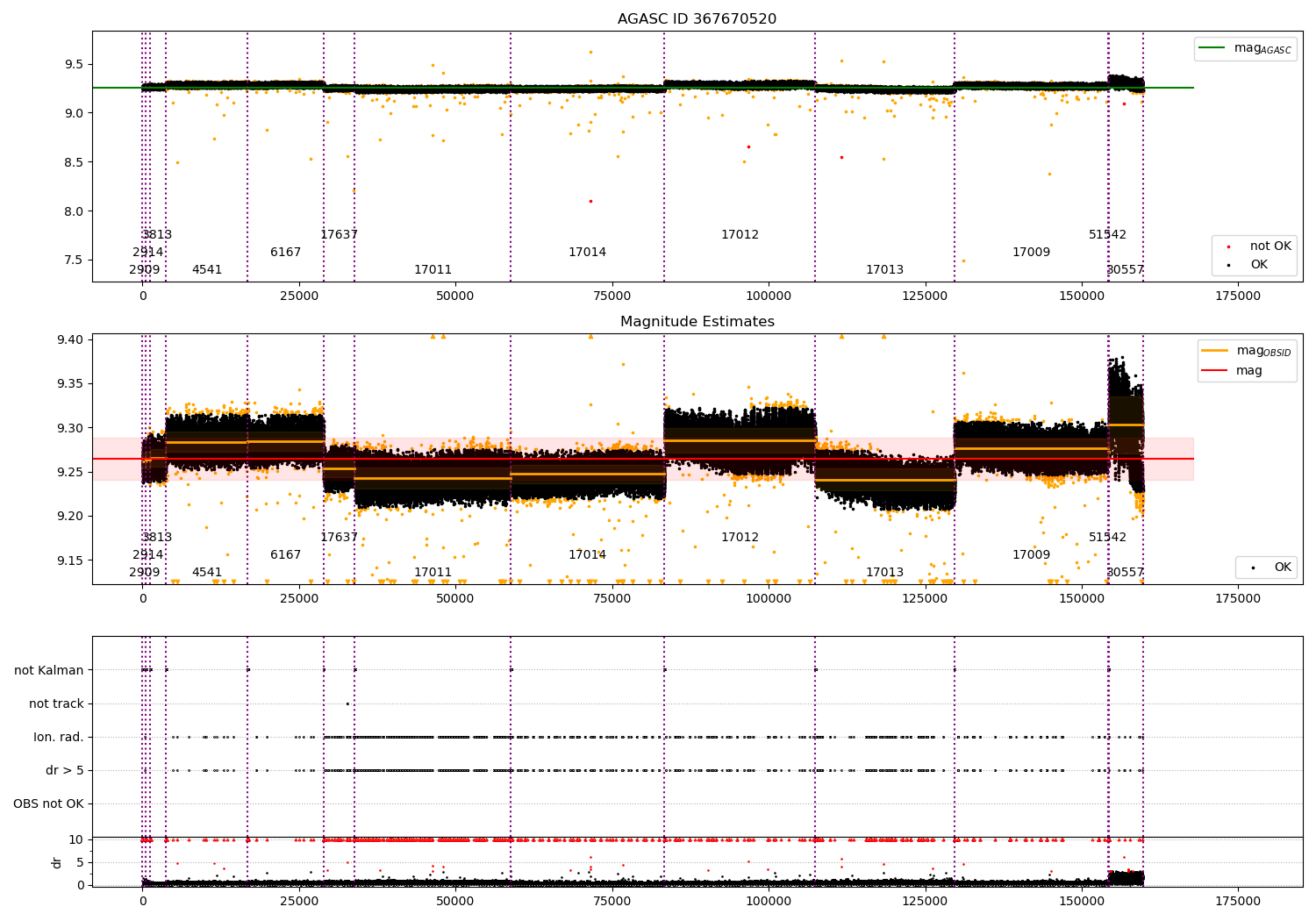1316x921 pixels.
Task: Click the green mag AGASC legend line sample
Action: (1213, 48)
